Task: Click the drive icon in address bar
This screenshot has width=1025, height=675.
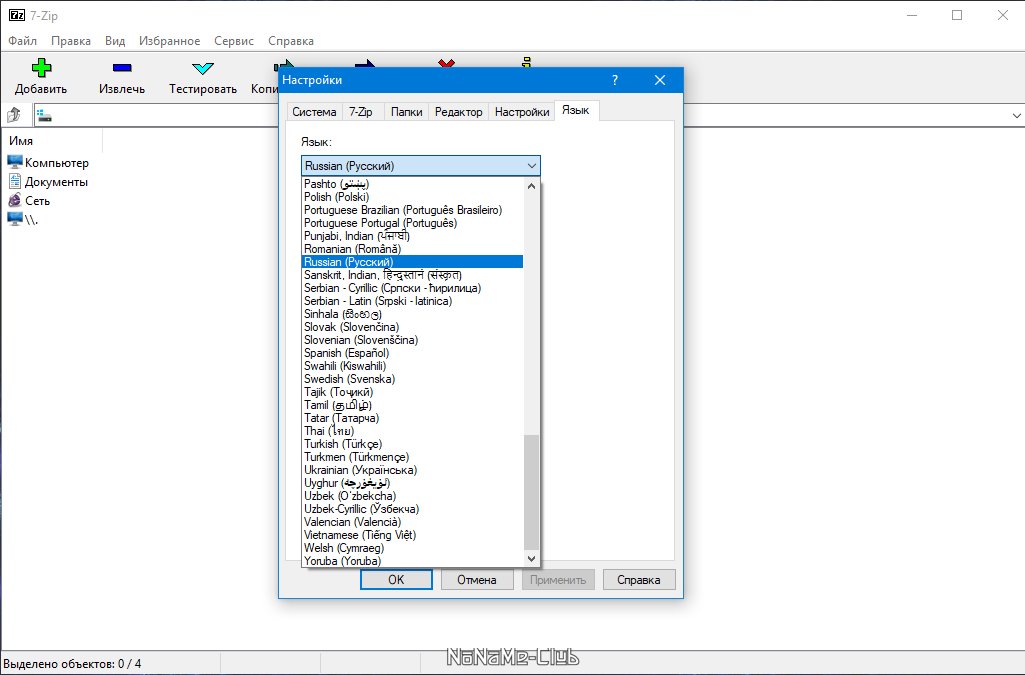Action: point(44,116)
